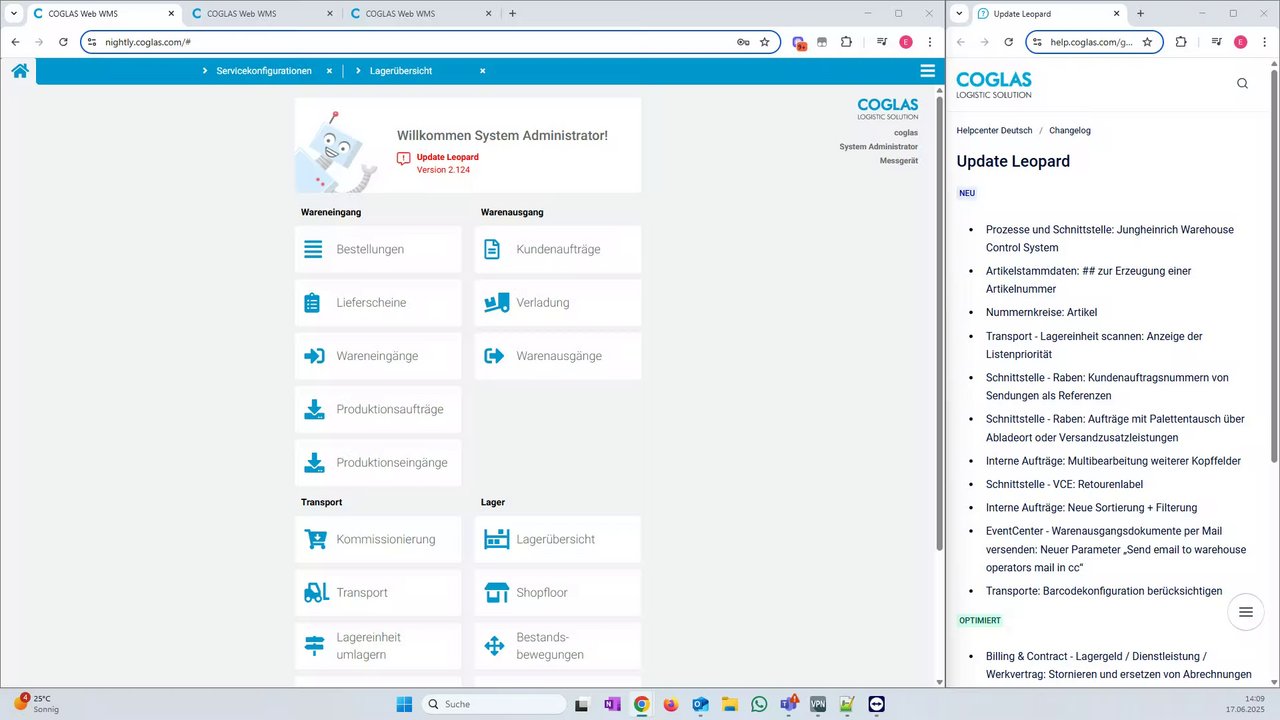Expand the Servicekonfigurationen chevron
This screenshot has width=1280, height=720.
pos(205,71)
